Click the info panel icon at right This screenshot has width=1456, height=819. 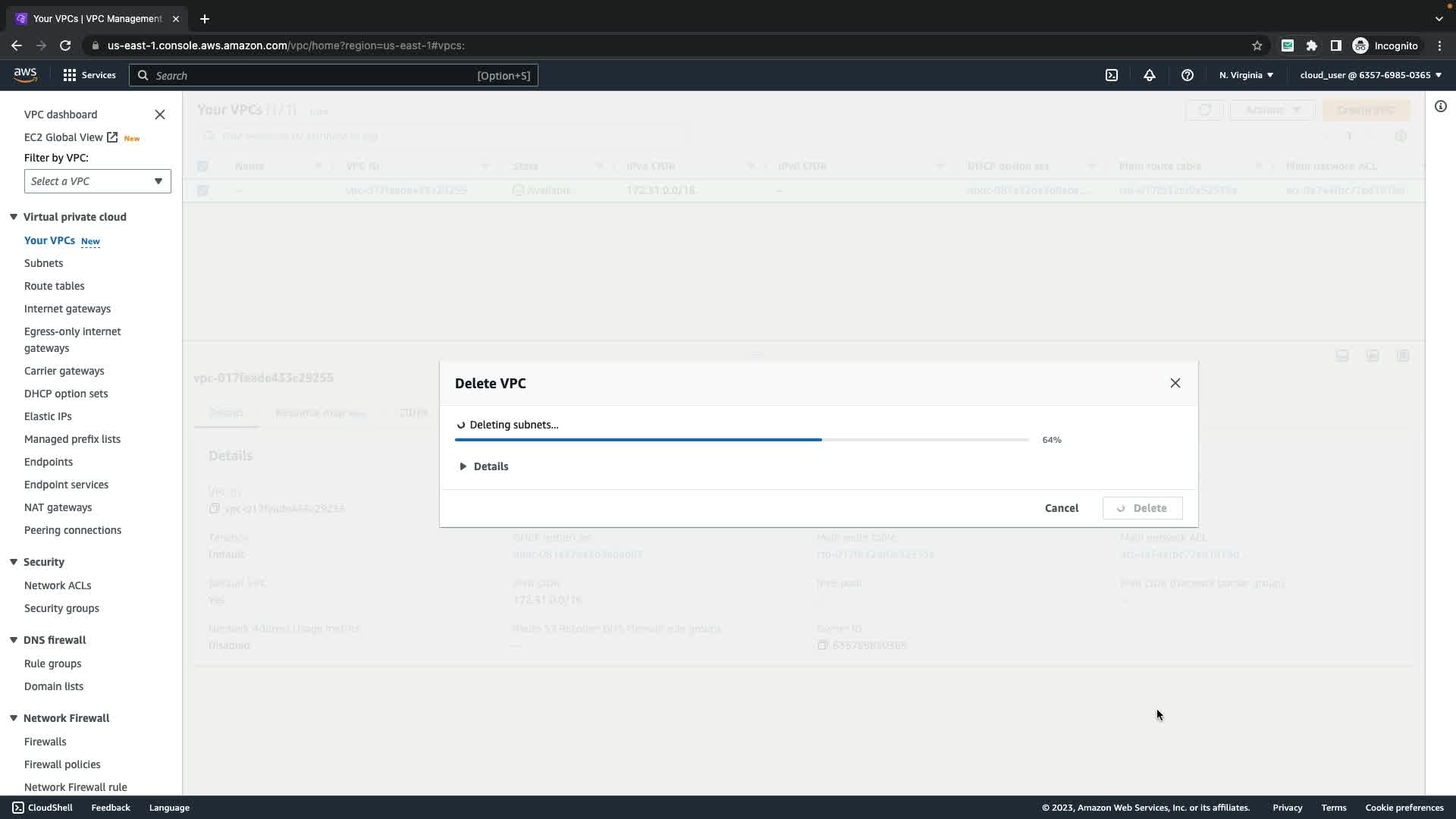click(x=1440, y=107)
